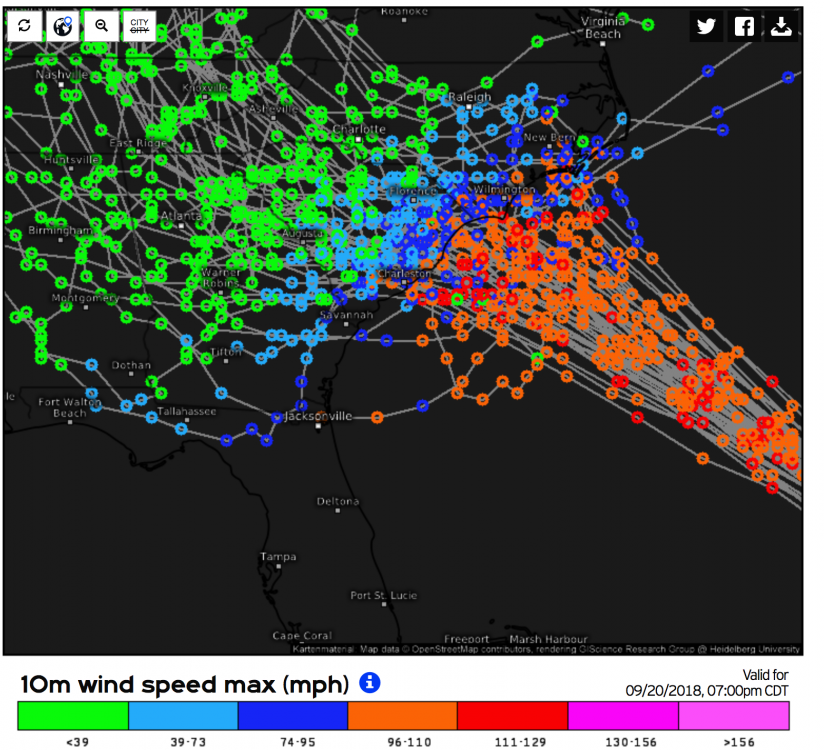
Task: Click the Virginia Beach city label
Action: click(603, 27)
